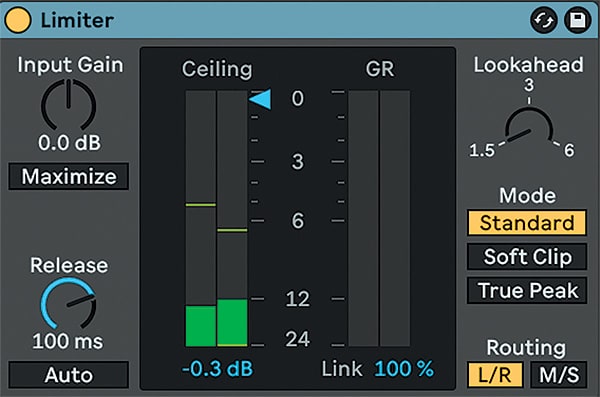
Task: Toggle the Limiter device activator button
Action: point(18,20)
